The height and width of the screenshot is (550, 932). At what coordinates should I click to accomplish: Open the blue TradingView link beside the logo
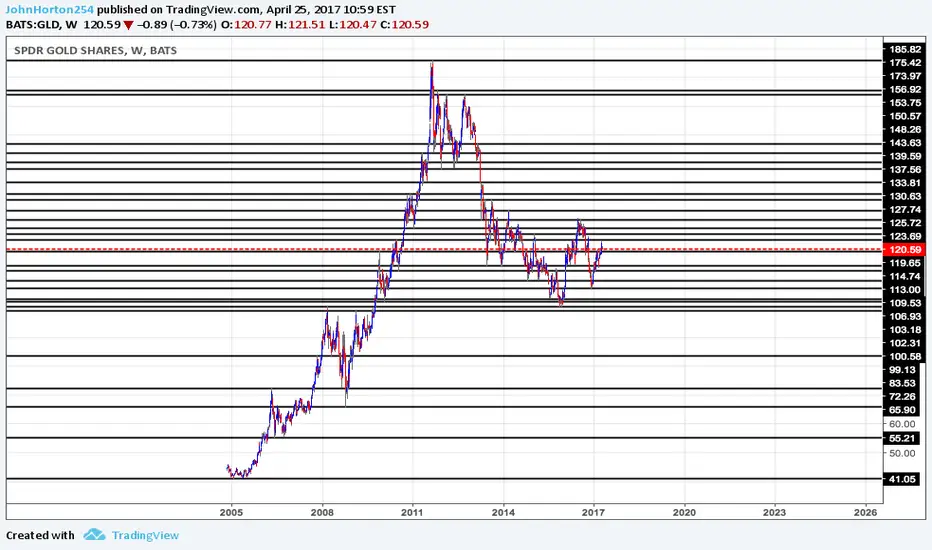[145, 535]
